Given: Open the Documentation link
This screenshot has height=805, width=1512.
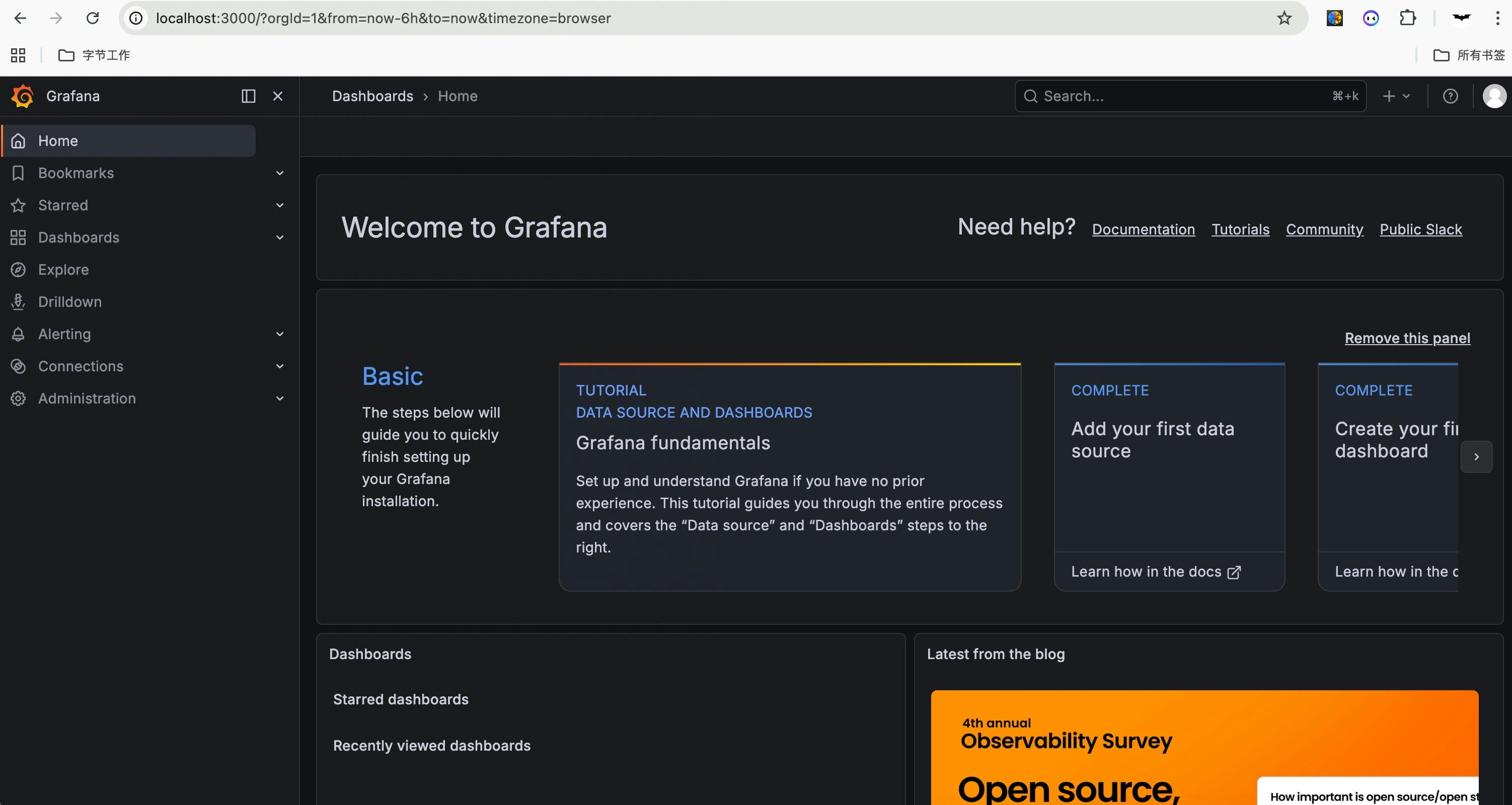Looking at the screenshot, I should [x=1143, y=229].
